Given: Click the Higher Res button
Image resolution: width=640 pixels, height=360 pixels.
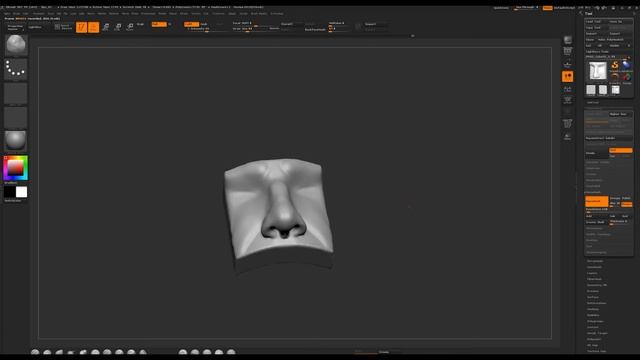Looking at the screenshot, I should click(620, 114).
